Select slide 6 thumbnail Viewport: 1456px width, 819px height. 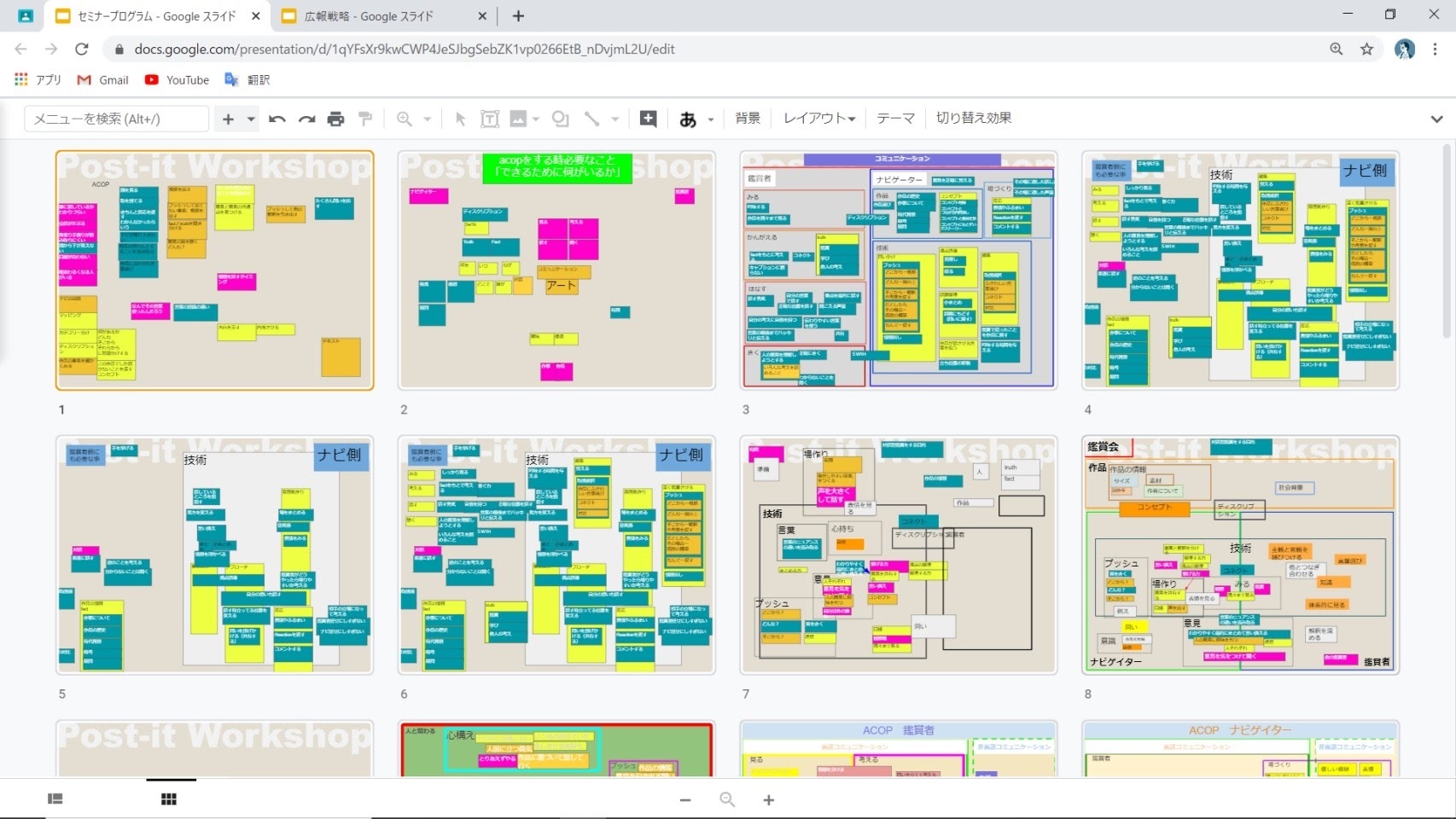pyautogui.click(x=556, y=555)
